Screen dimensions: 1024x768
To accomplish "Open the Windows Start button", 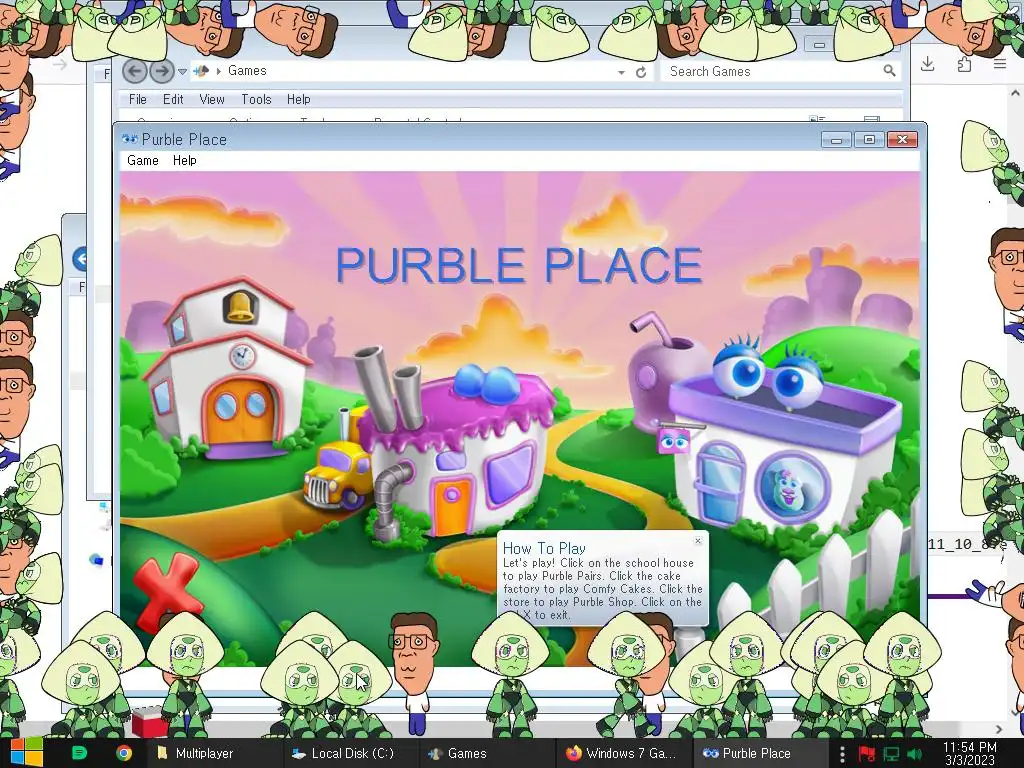I will [x=26, y=752].
